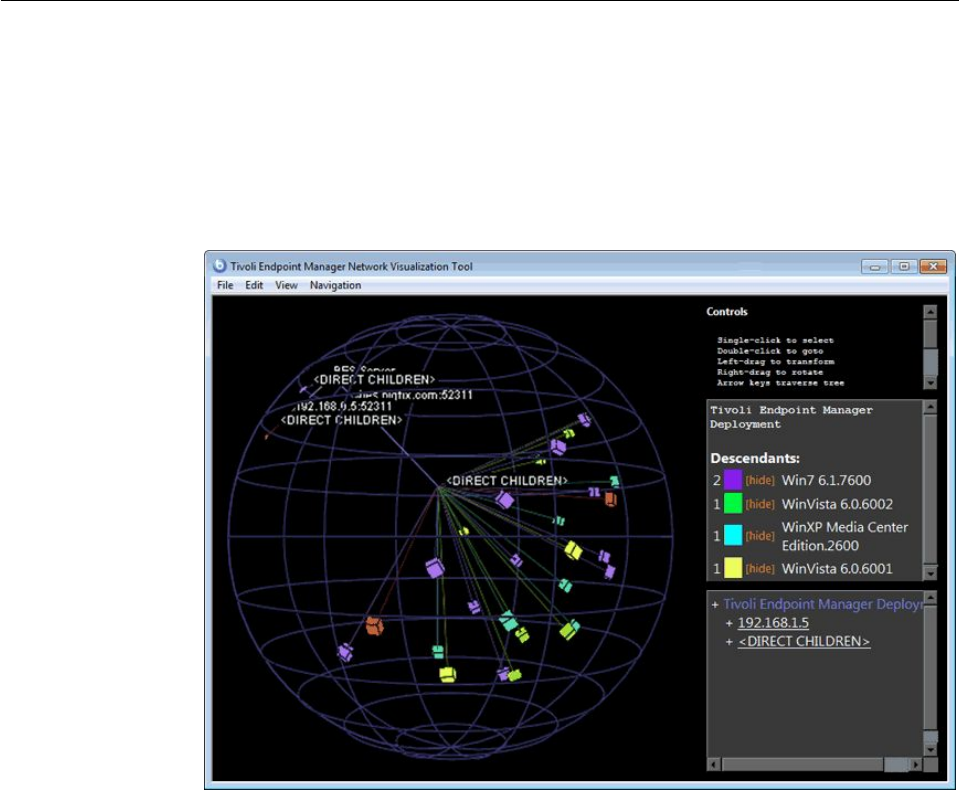
Task: Hide the Win7 6.1.7600 descendants
Action: [760, 480]
